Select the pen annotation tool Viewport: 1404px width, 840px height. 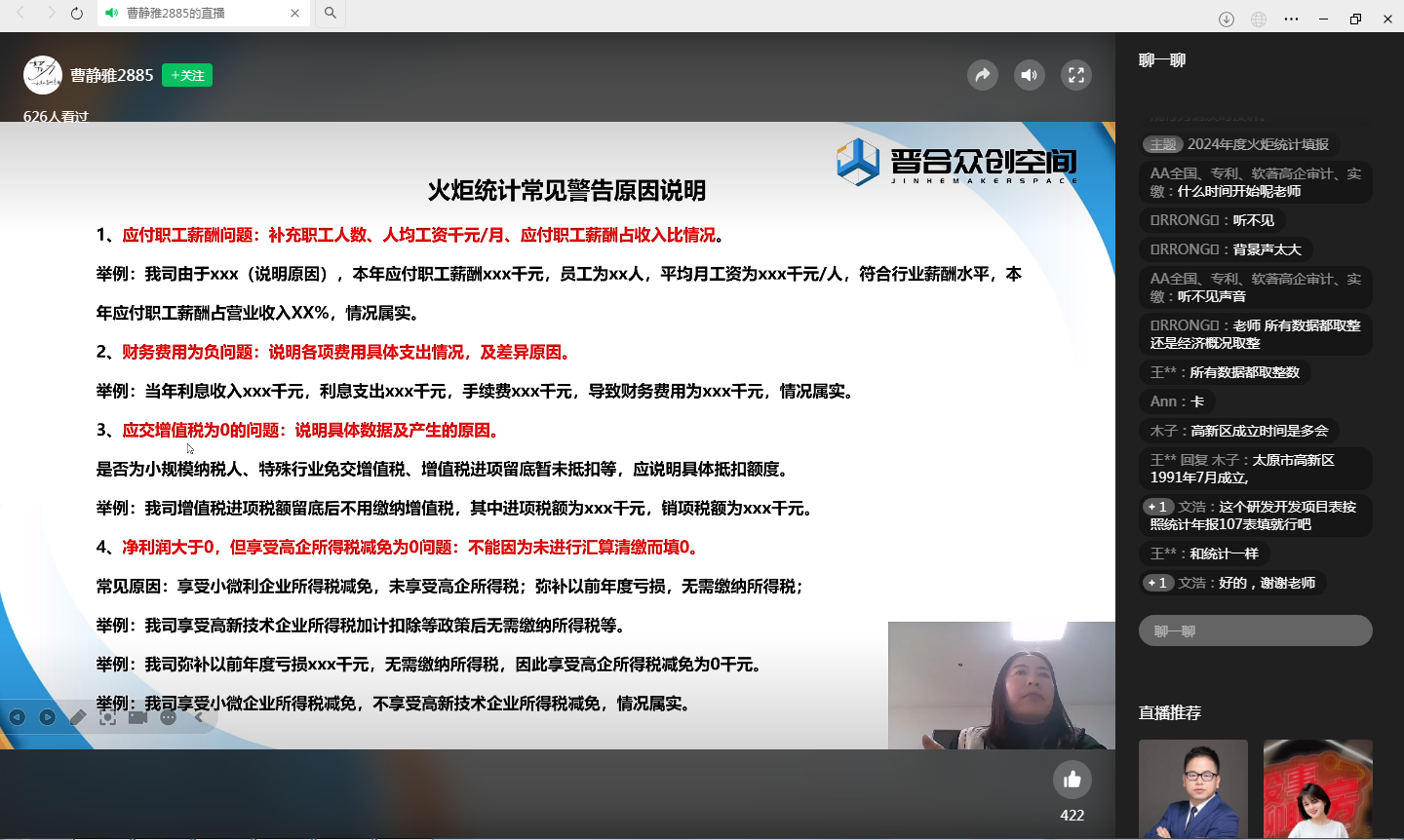[78, 717]
